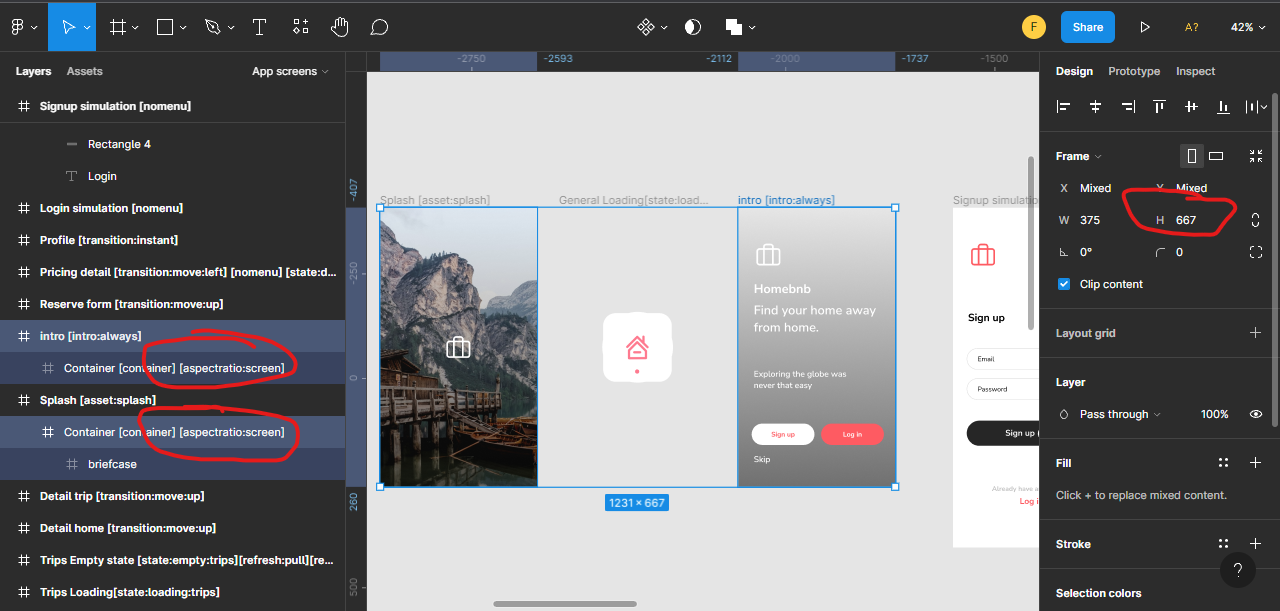Align selection to the right
Viewport: 1280px width, 611px height.
pyautogui.click(x=1128, y=106)
